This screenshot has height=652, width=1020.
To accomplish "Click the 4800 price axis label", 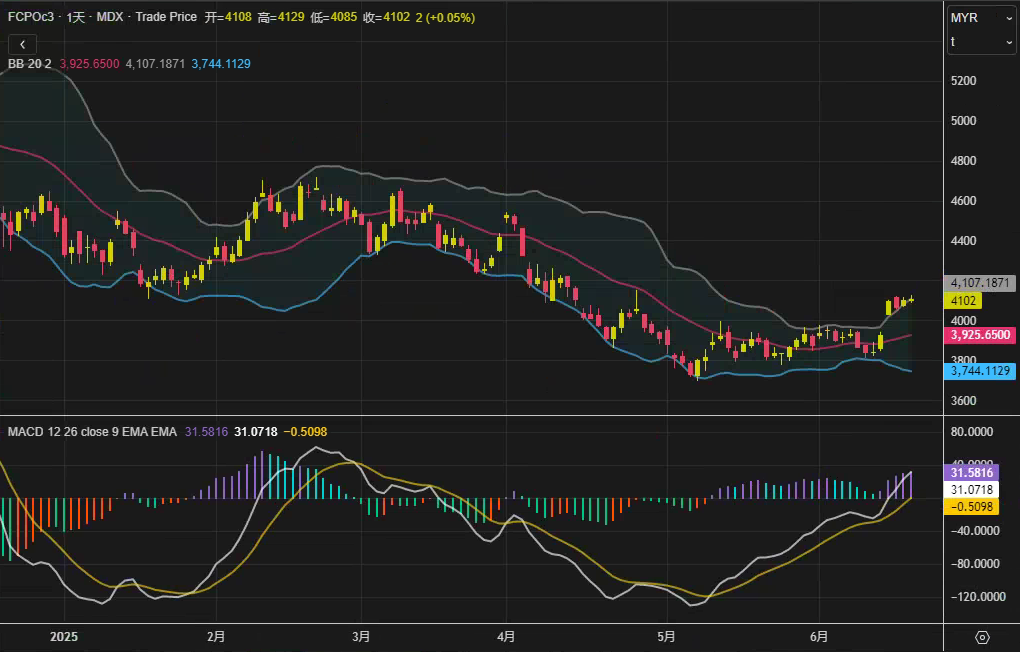I will pos(963,161).
